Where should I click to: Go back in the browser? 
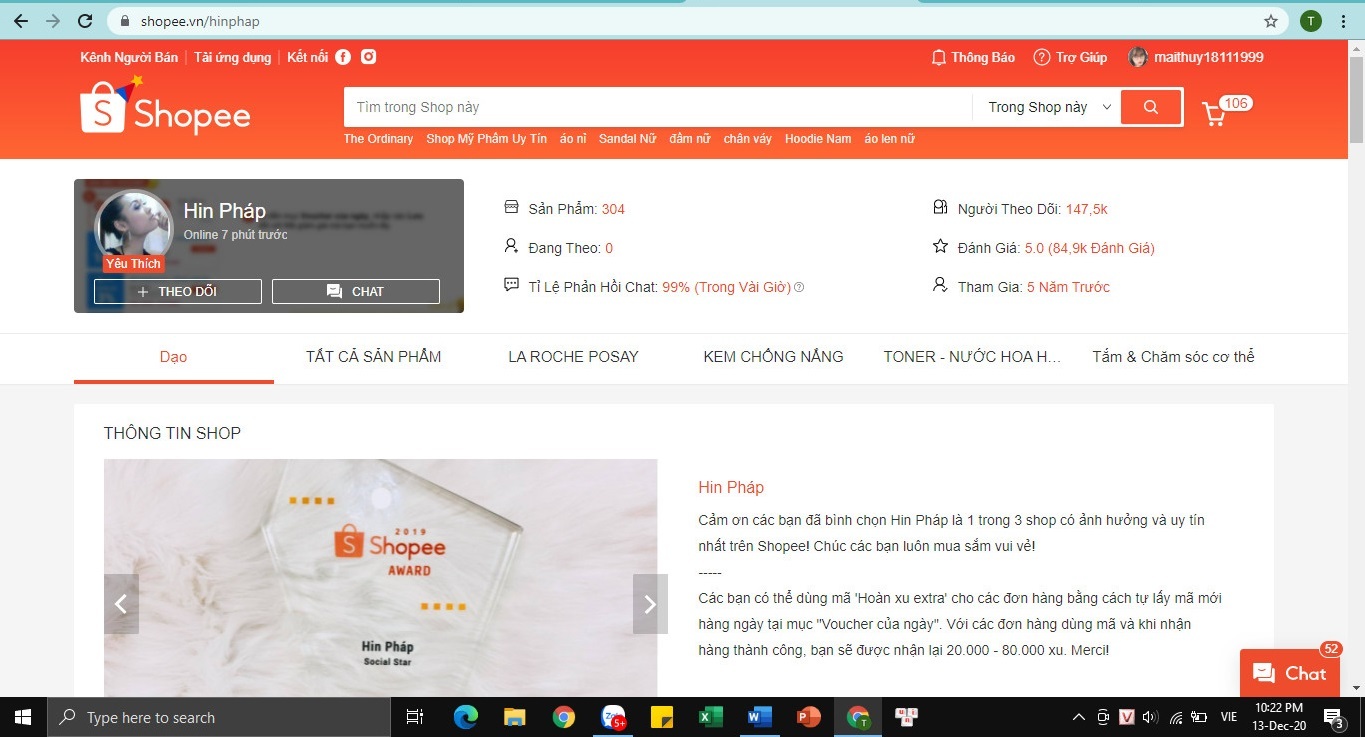[21, 21]
